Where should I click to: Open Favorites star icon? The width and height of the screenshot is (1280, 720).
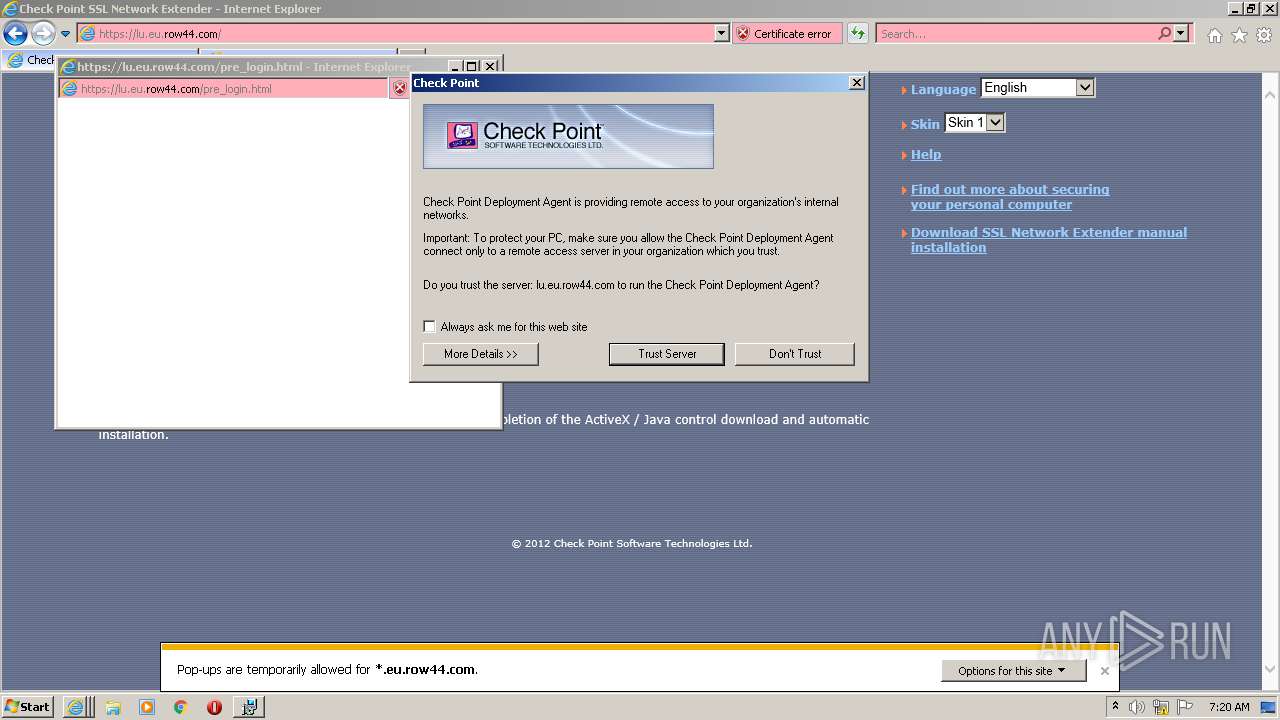tap(1239, 35)
